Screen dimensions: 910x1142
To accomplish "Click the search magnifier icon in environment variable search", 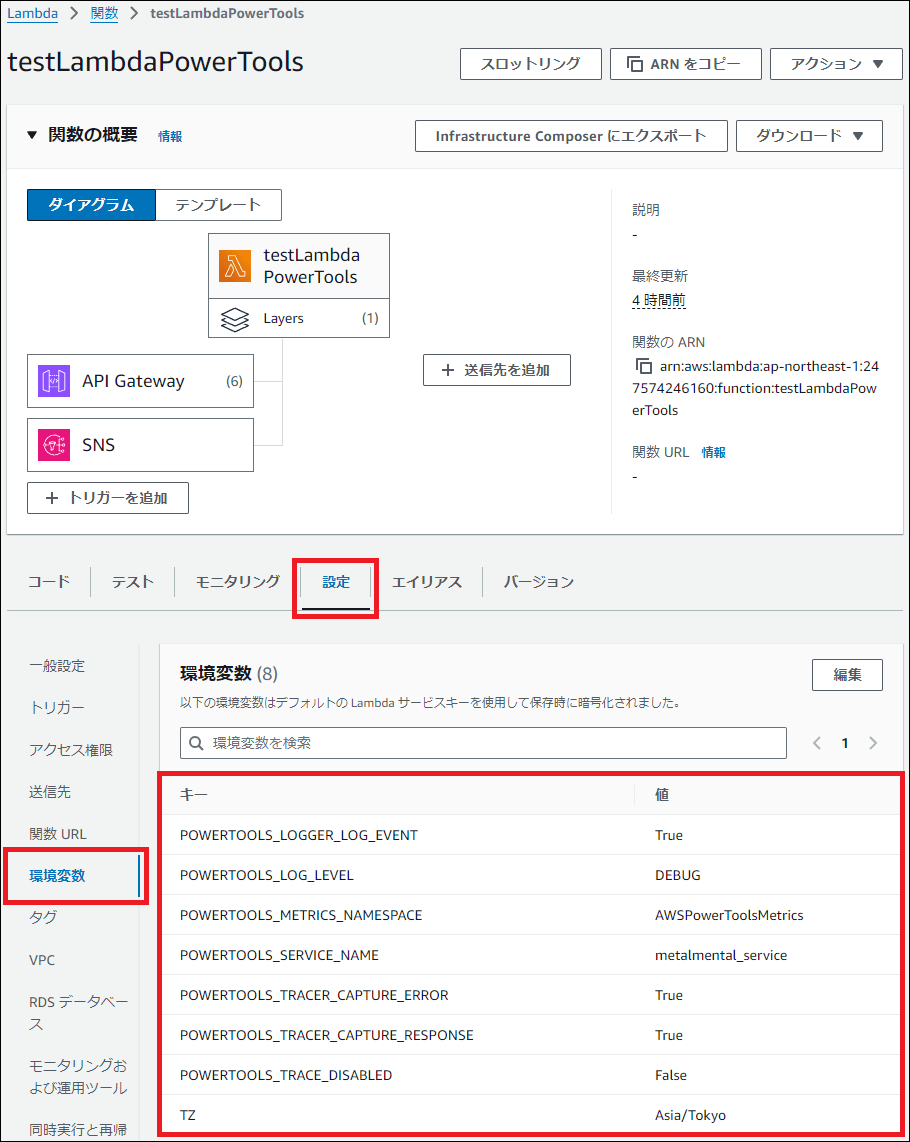I will pos(196,743).
